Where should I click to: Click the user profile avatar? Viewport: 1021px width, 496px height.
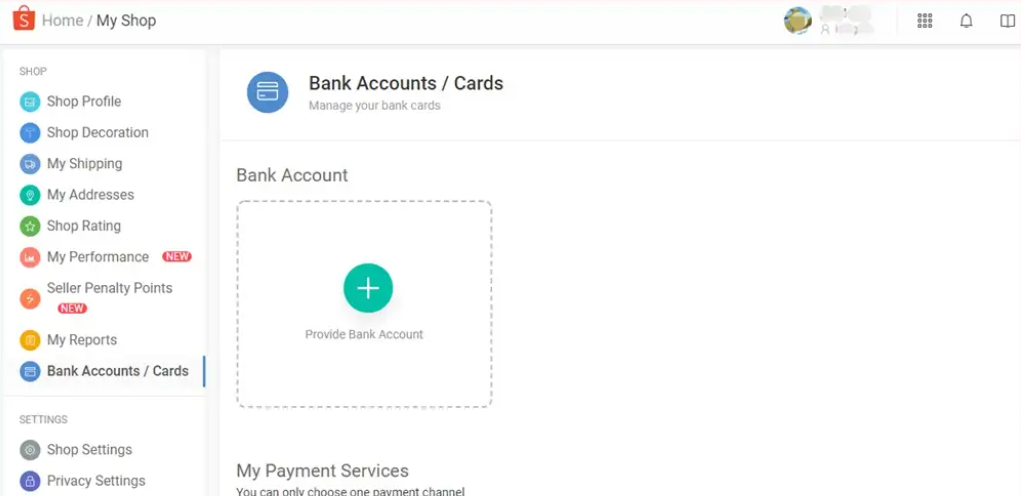(798, 21)
